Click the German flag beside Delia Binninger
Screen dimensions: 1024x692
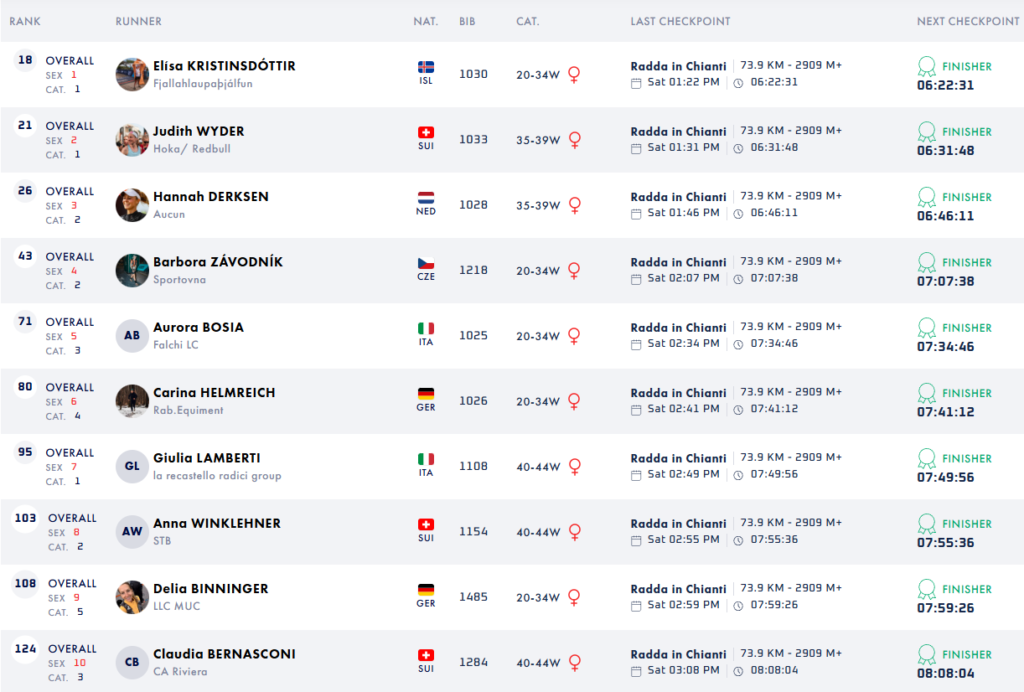click(x=426, y=590)
